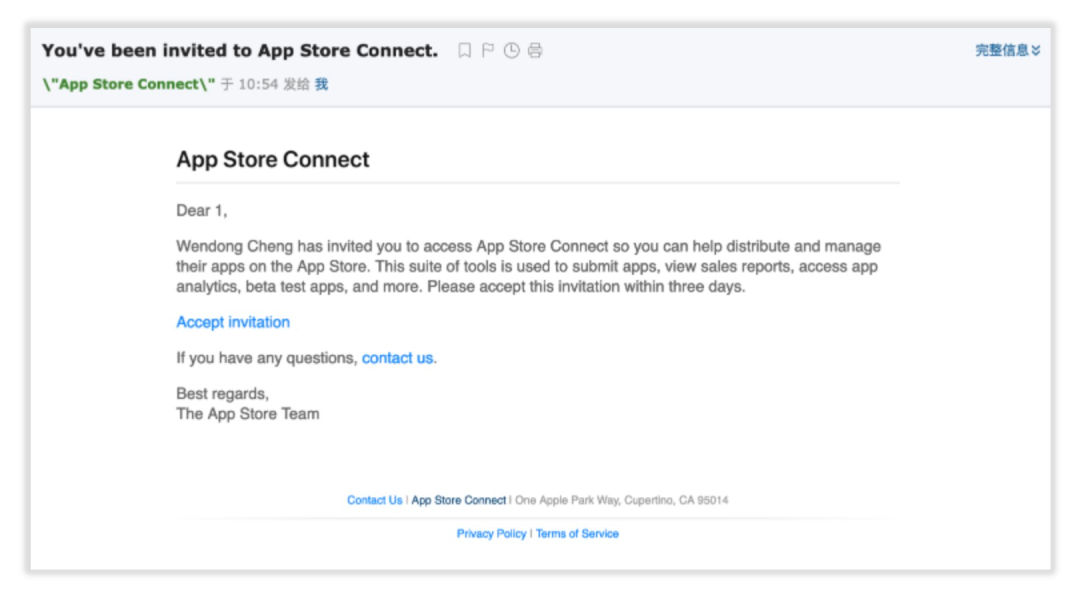Click the "Dear 1," greeting text
The image size is (1080, 607).
pyautogui.click(x=202, y=210)
